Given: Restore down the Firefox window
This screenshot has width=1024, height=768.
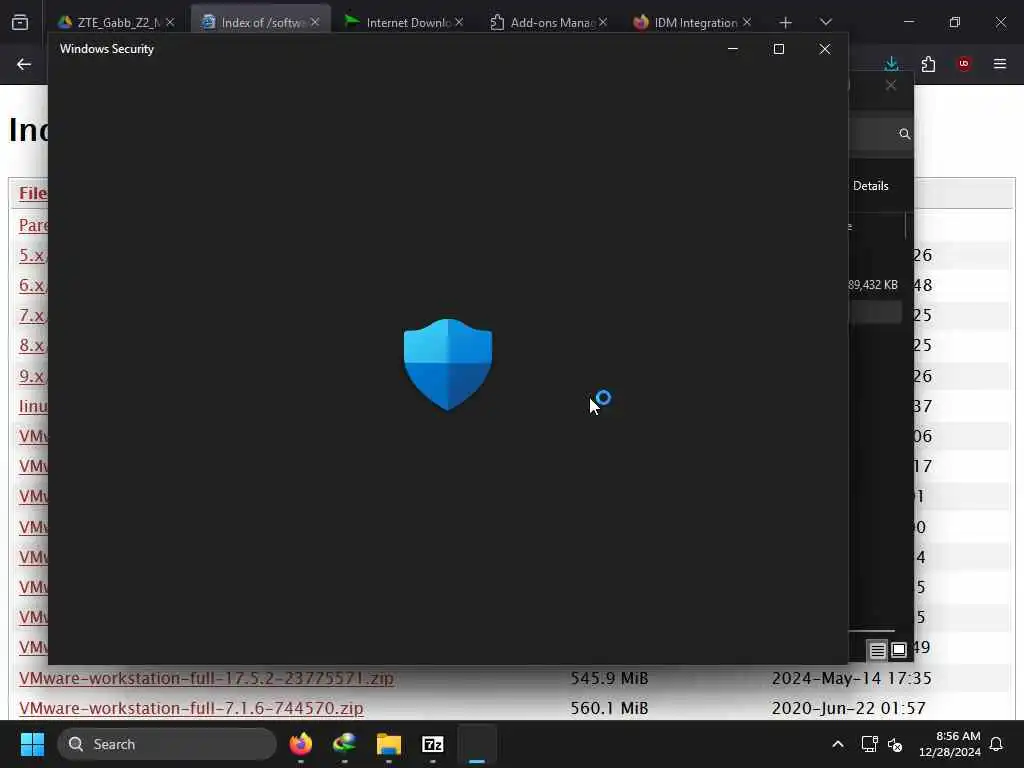Looking at the screenshot, I should coord(955,22).
